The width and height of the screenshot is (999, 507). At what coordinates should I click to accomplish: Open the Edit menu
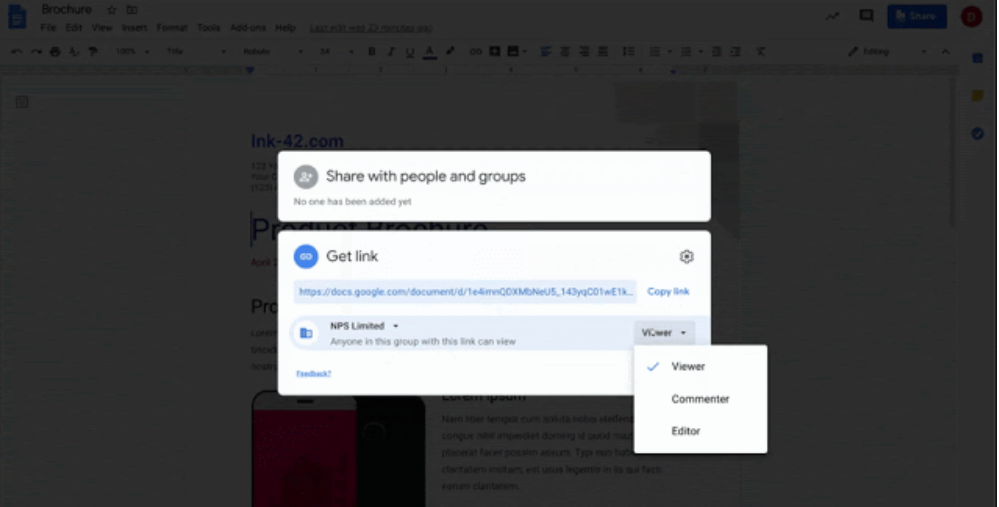74,28
